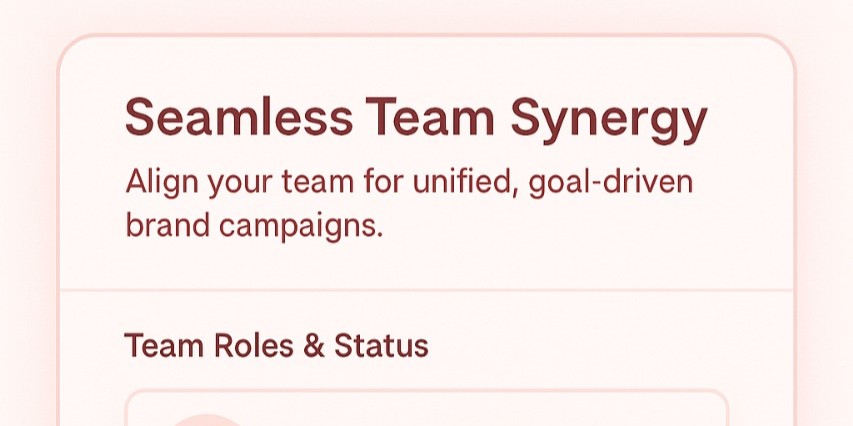853x426 pixels.
Task: Click the ampersand in the section heading
Action: click(314, 346)
